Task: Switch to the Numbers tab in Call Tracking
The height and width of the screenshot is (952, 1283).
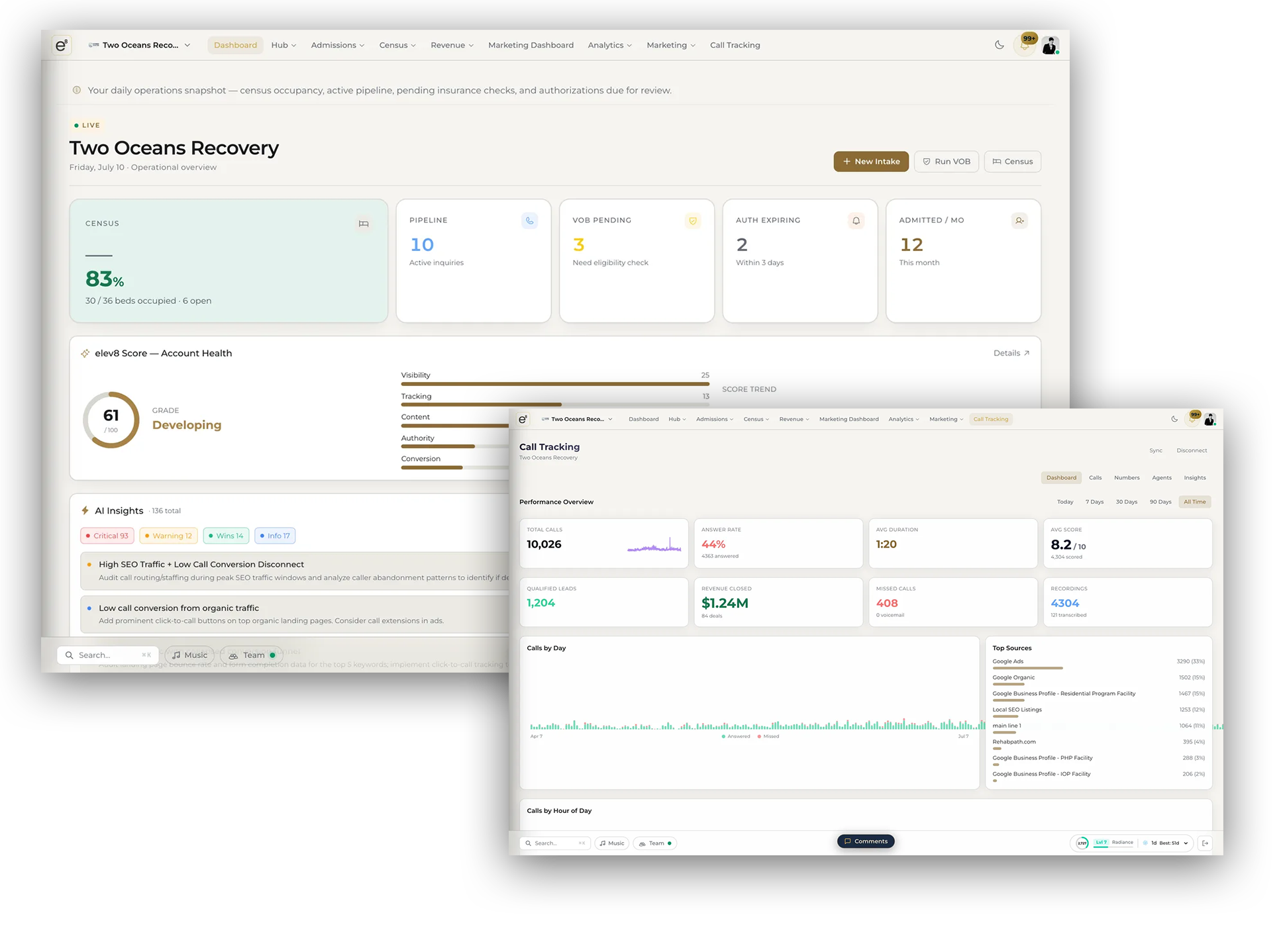Action: [1127, 477]
